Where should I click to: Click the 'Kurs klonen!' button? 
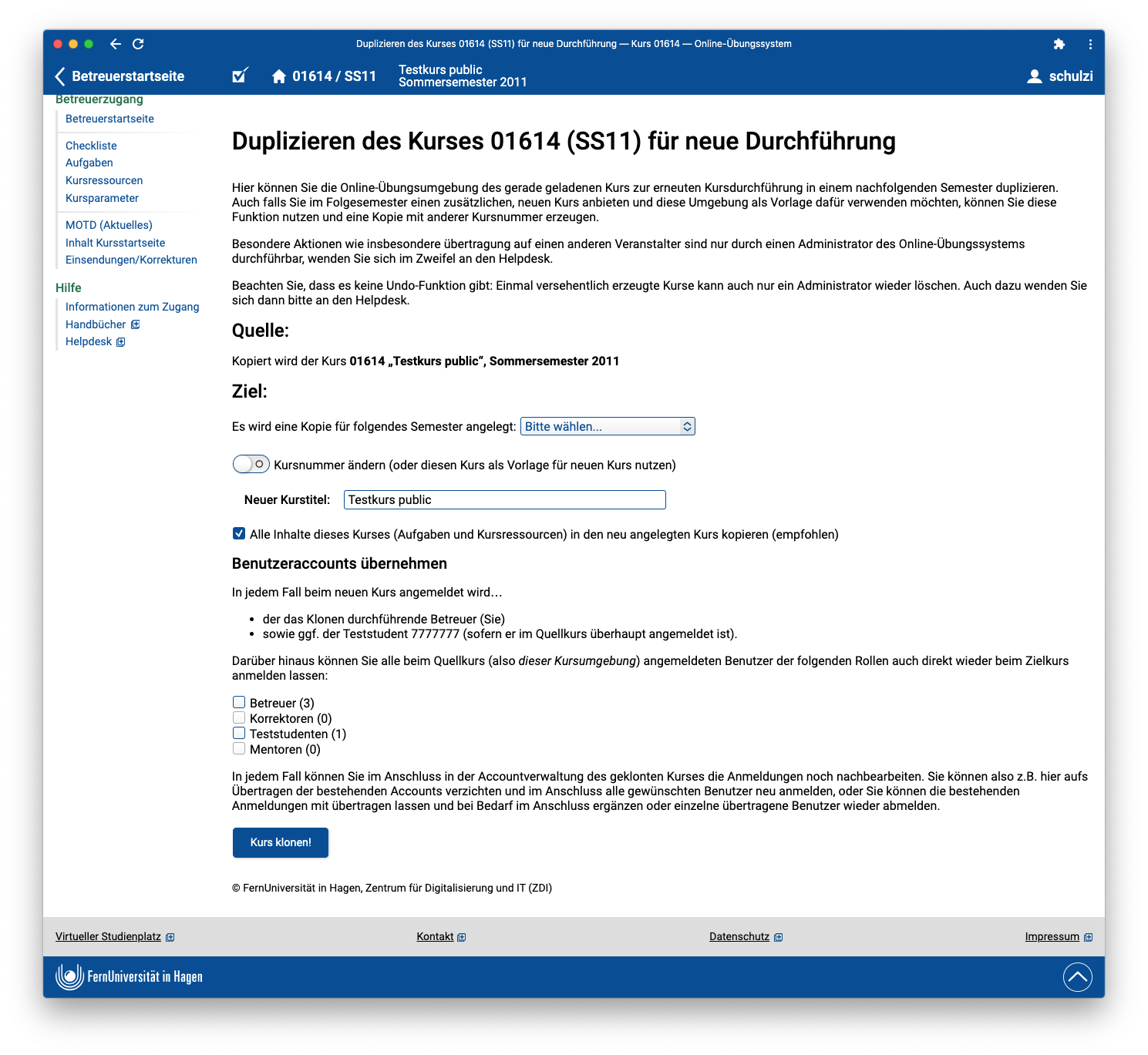[281, 842]
